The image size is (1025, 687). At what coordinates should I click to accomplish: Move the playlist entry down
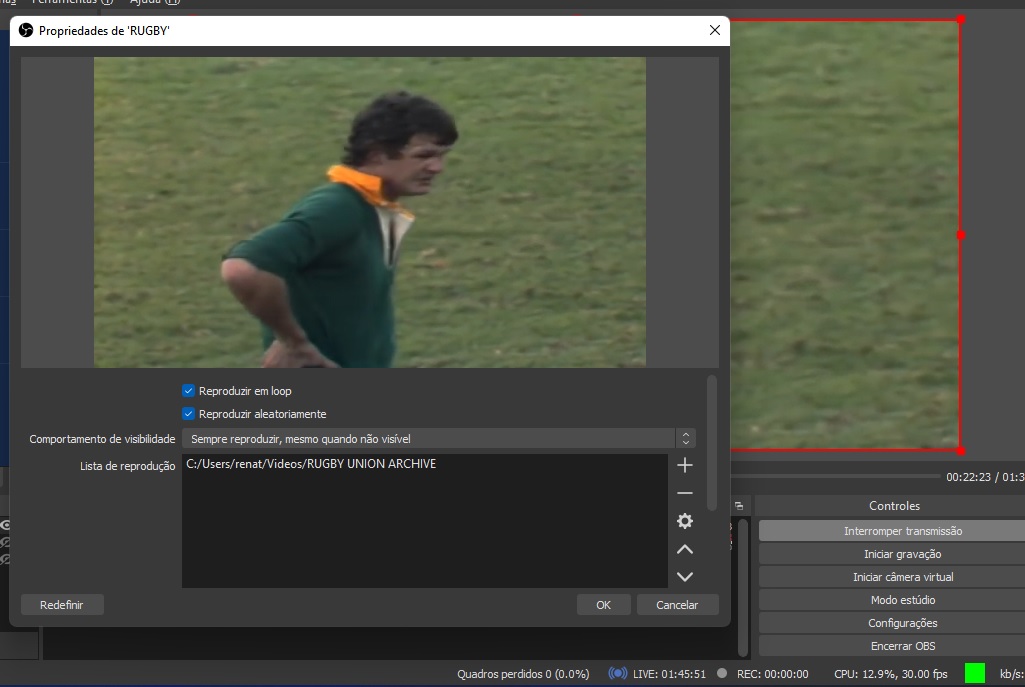tap(684, 577)
